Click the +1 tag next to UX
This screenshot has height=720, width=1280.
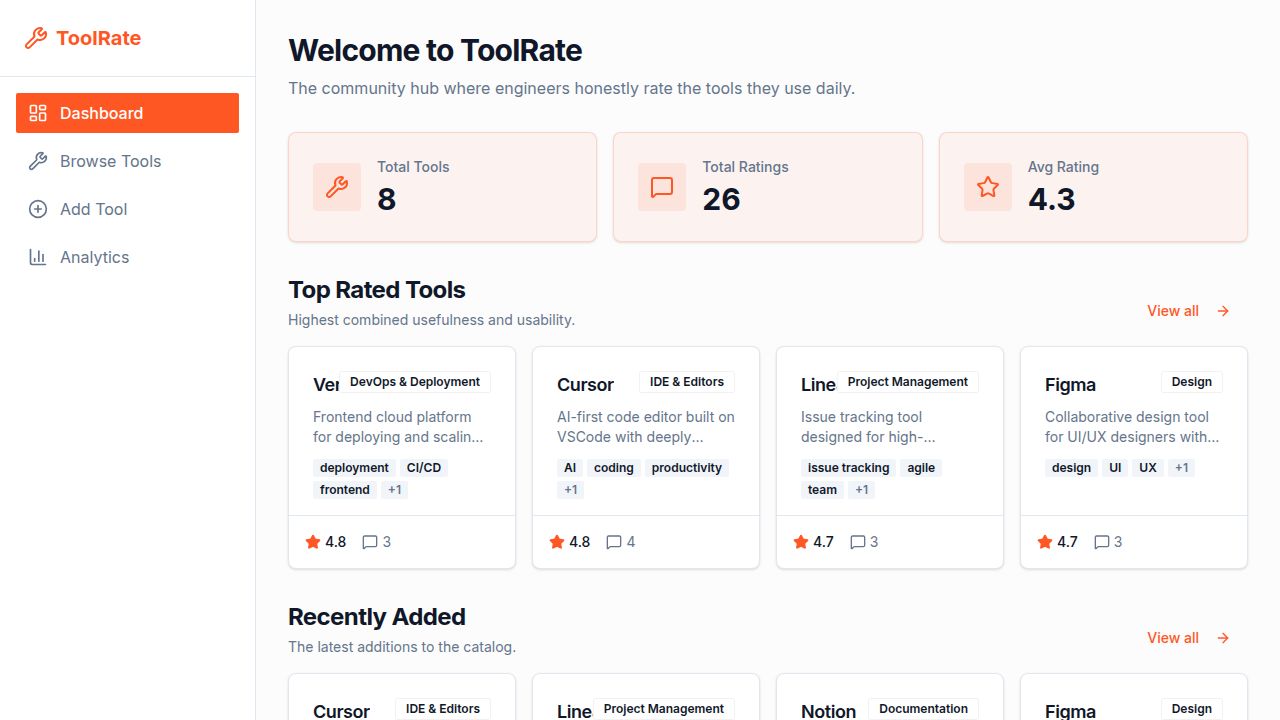pyautogui.click(x=1182, y=468)
